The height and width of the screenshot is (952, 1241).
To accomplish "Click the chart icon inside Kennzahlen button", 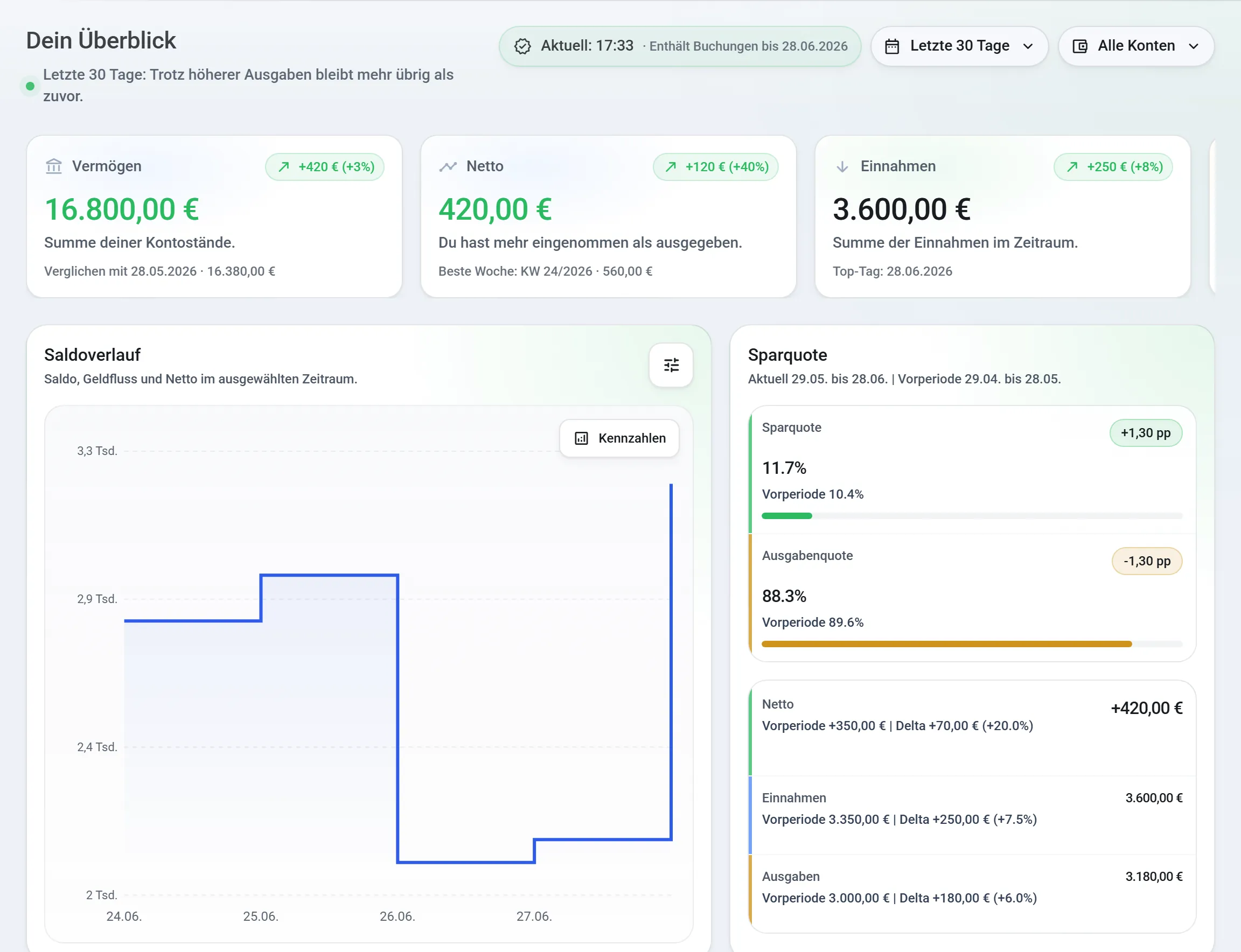I will pos(581,438).
